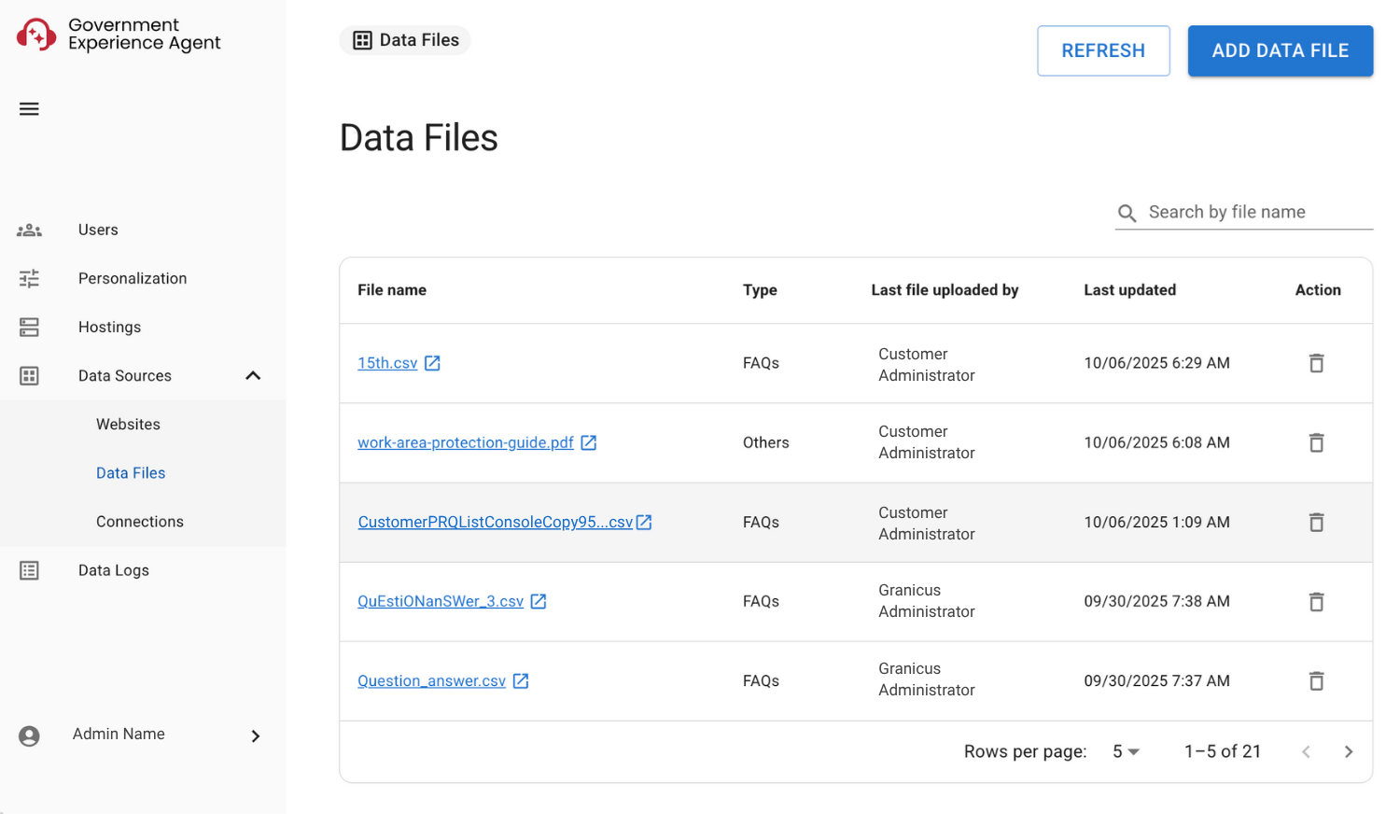Go to next page of data files

1349,752
